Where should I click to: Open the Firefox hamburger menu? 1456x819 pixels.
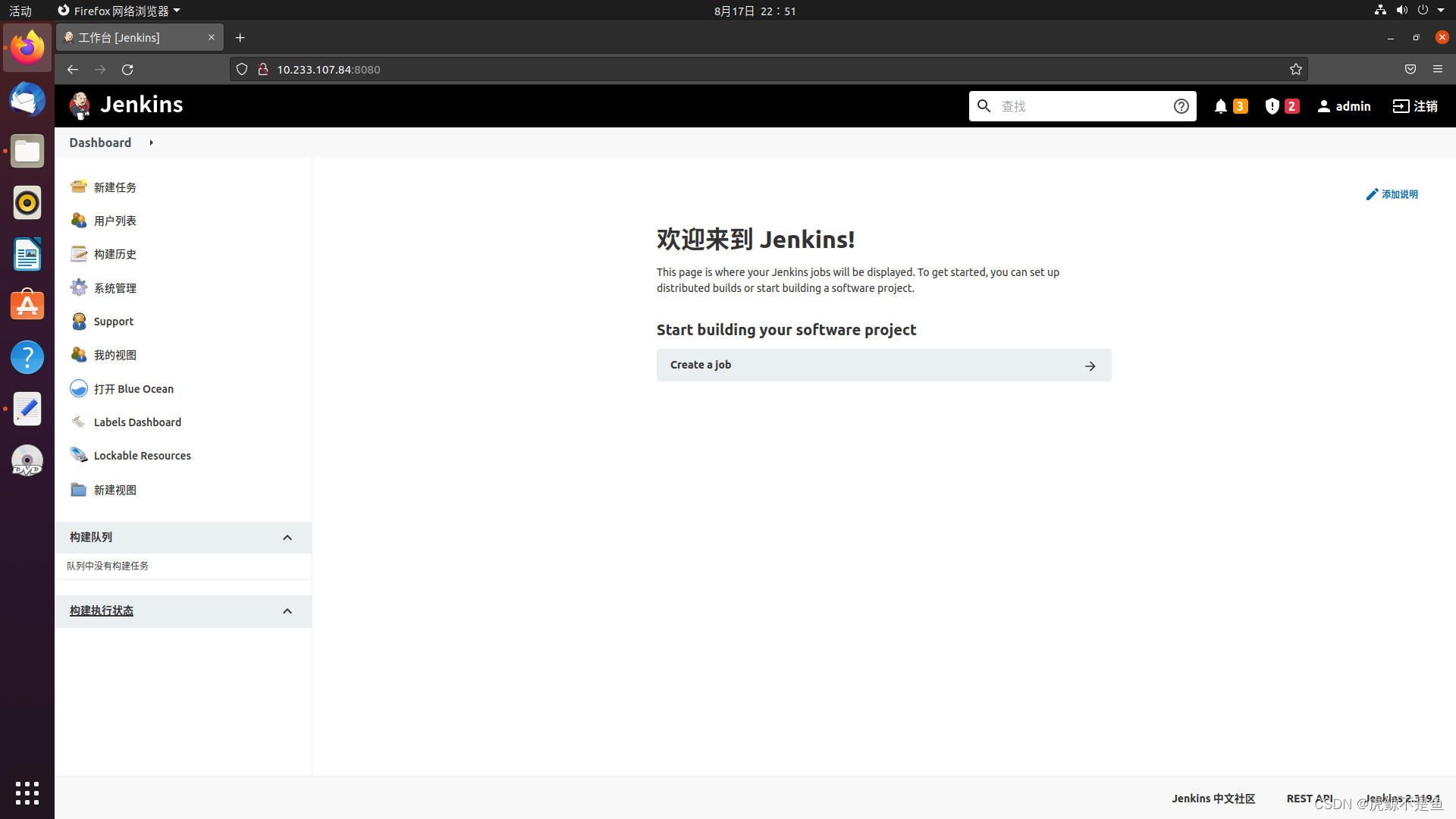[x=1438, y=69]
